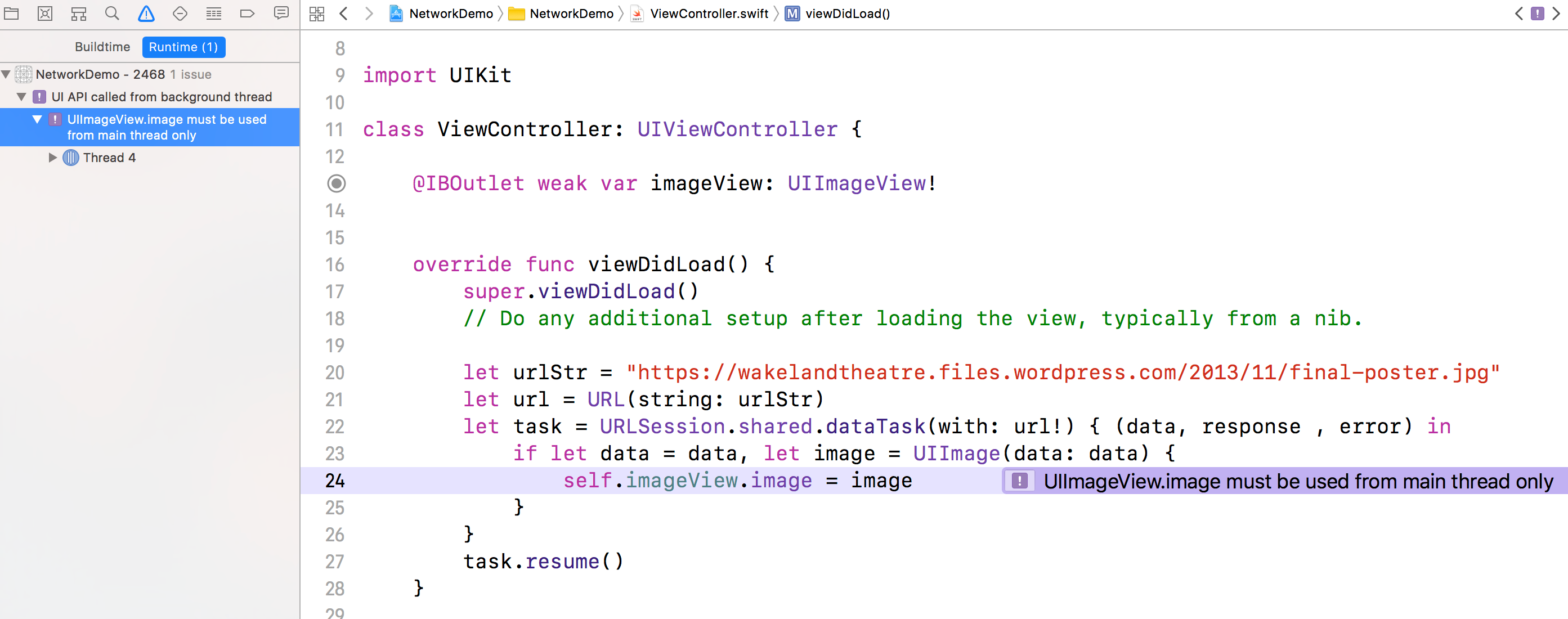Open the Breakpoint navigator icon
Screen dimensions: 1568x619
point(247,14)
